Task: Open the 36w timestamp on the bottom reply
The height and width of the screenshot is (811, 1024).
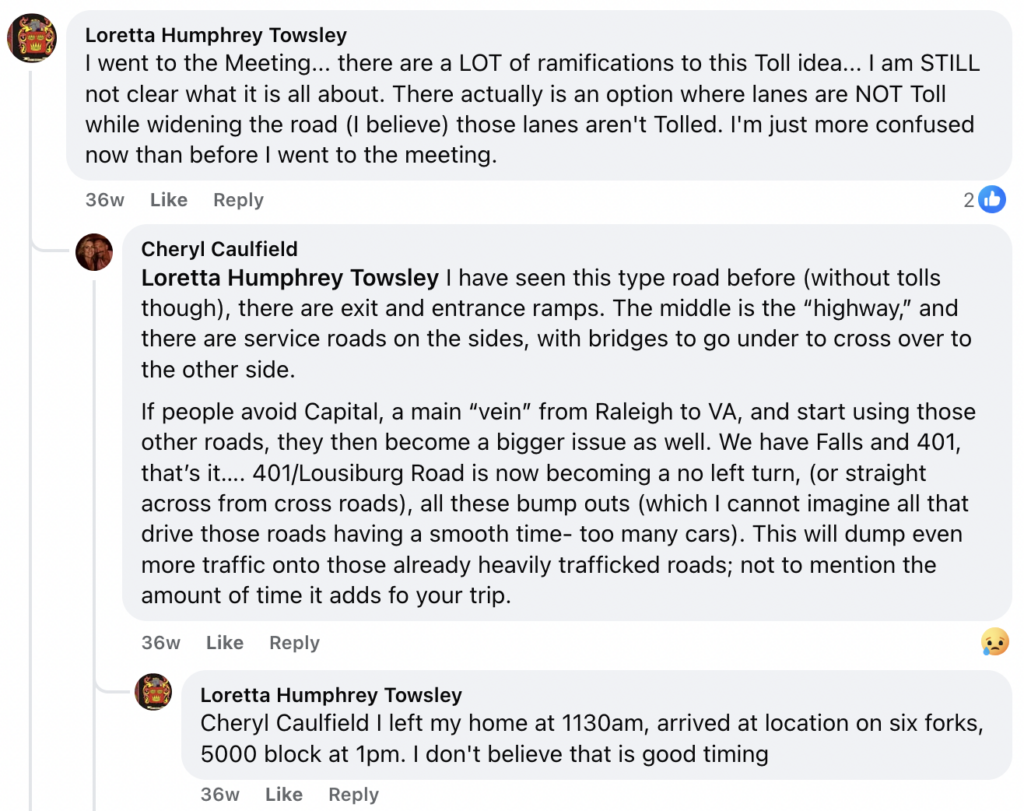Action: 220,795
